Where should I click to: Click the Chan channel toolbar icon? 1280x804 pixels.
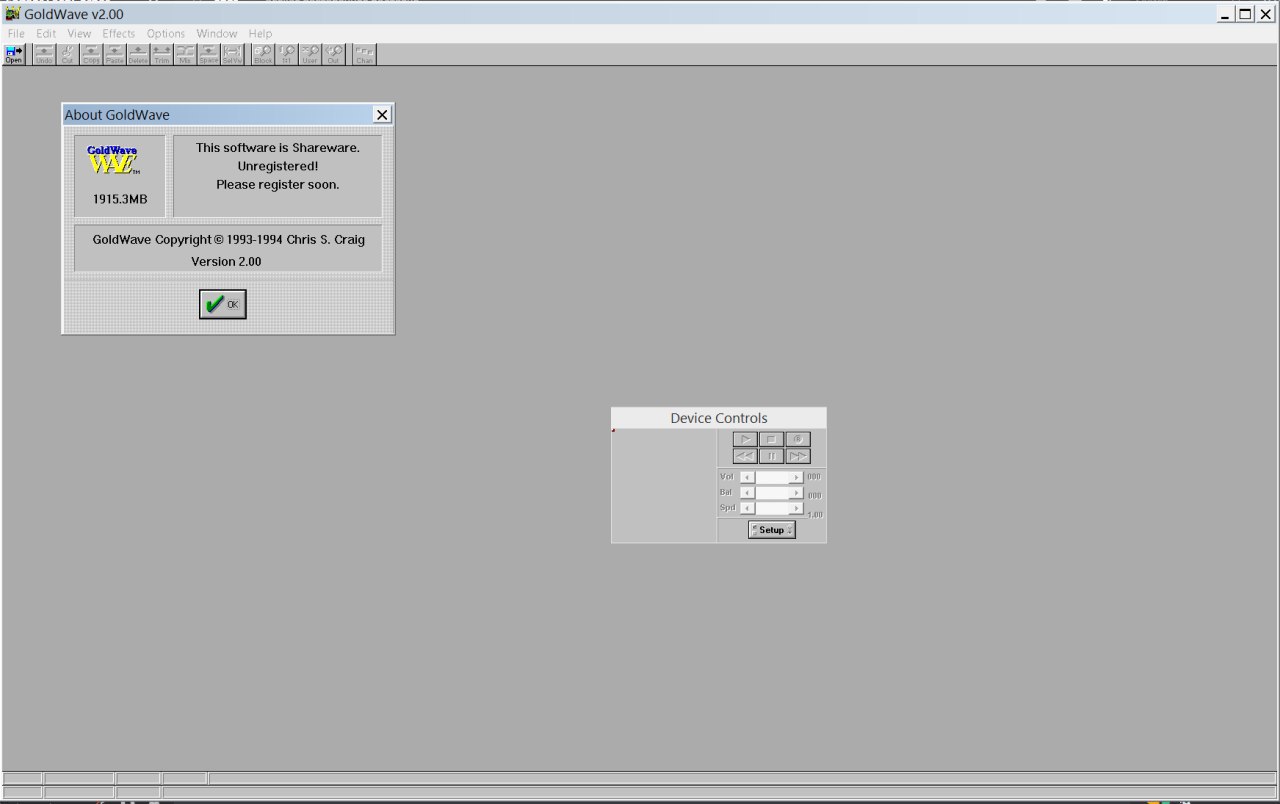tap(365, 55)
